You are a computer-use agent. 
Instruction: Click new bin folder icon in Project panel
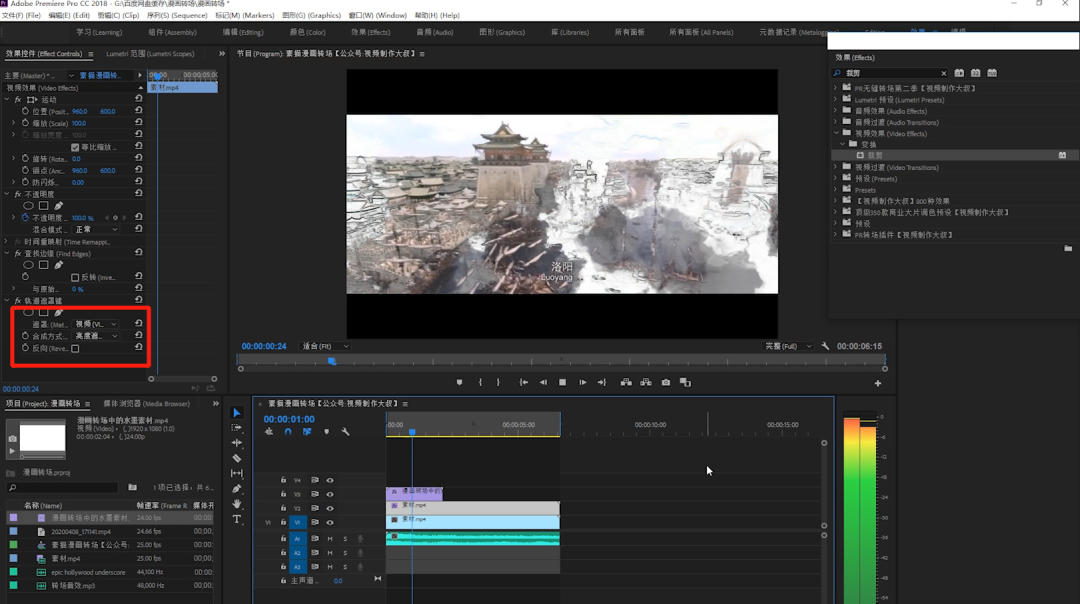click(x=132, y=488)
